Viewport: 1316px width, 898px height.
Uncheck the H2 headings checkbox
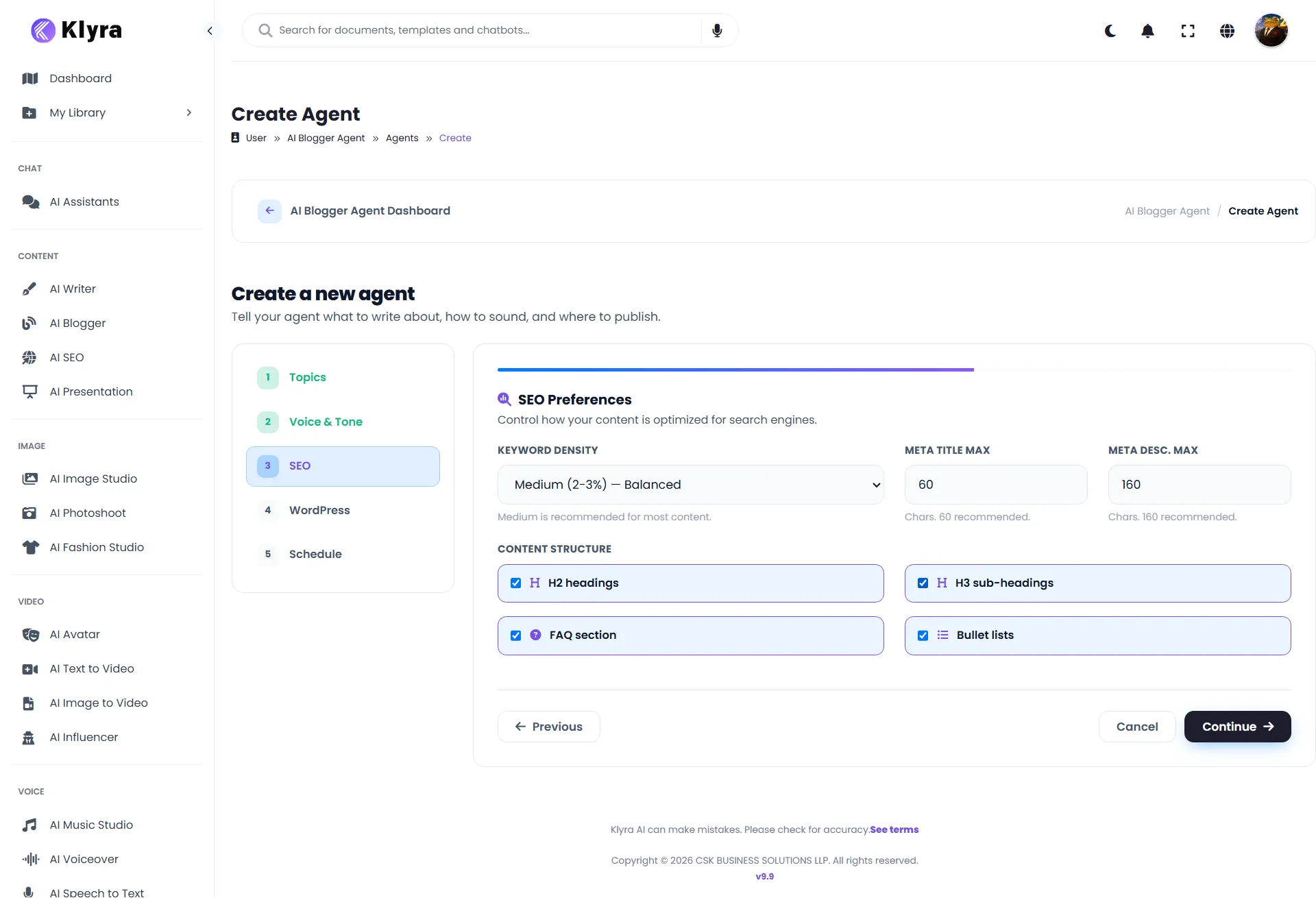pos(515,583)
